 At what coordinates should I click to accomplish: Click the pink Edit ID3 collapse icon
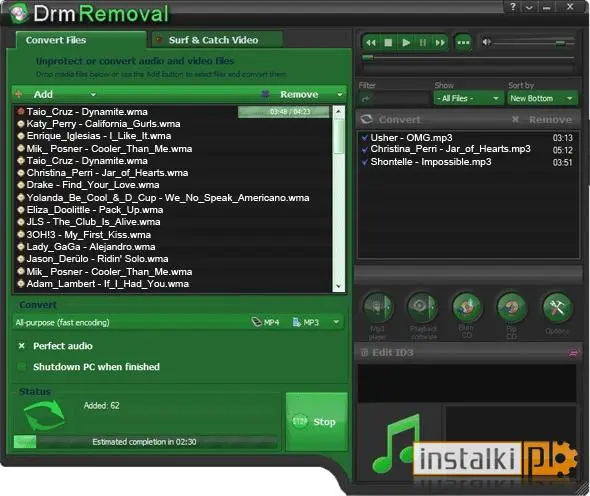pos(573,353)
